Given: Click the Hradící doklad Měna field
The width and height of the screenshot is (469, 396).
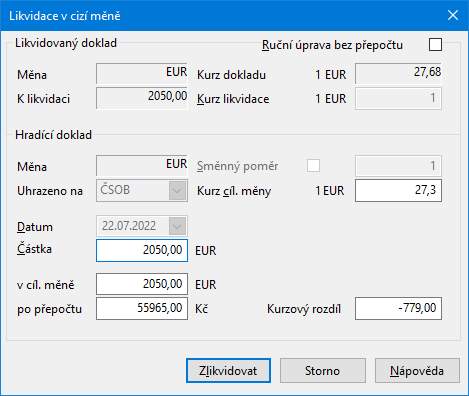Looking at the screenshot, I should pyautogui.click(x=142, y=165).
